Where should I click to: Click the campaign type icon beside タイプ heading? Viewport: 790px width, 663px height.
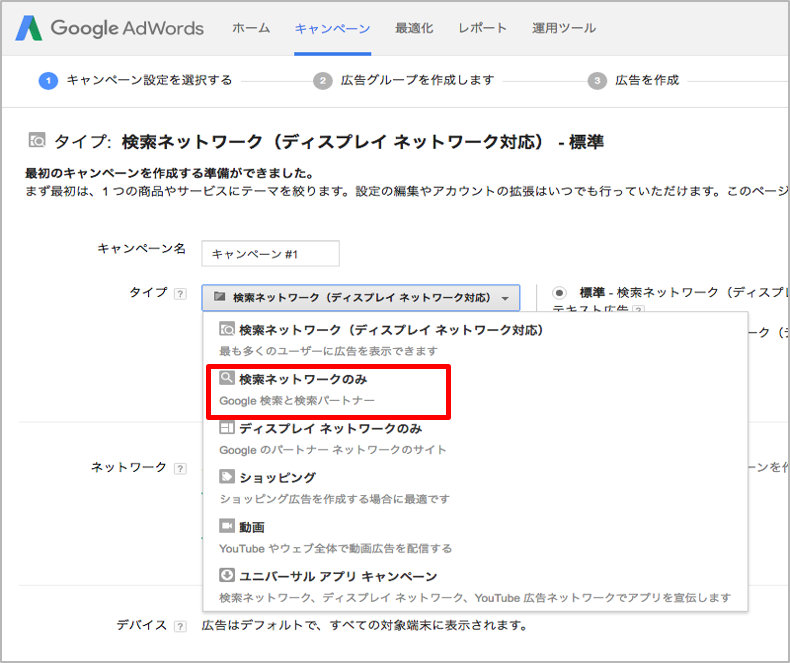click(37, 141)
